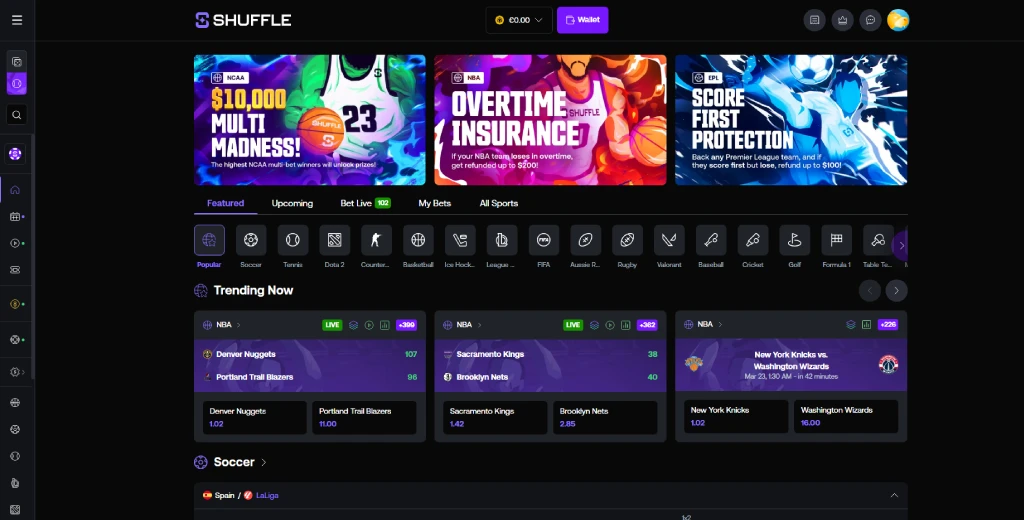Bet on Washington Wizards at 16.00
Image resolution: width=1024 pixels, height=520 pixels.
coord(846,416)
